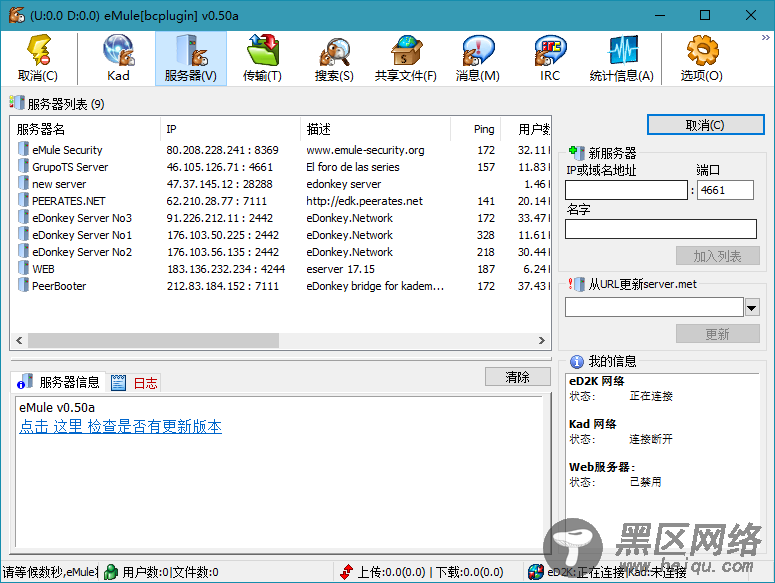Focus the IP或域名地址 input field
Image resolution: width=775 pixels, height=583 pixels.
click(x=626, y=190)
